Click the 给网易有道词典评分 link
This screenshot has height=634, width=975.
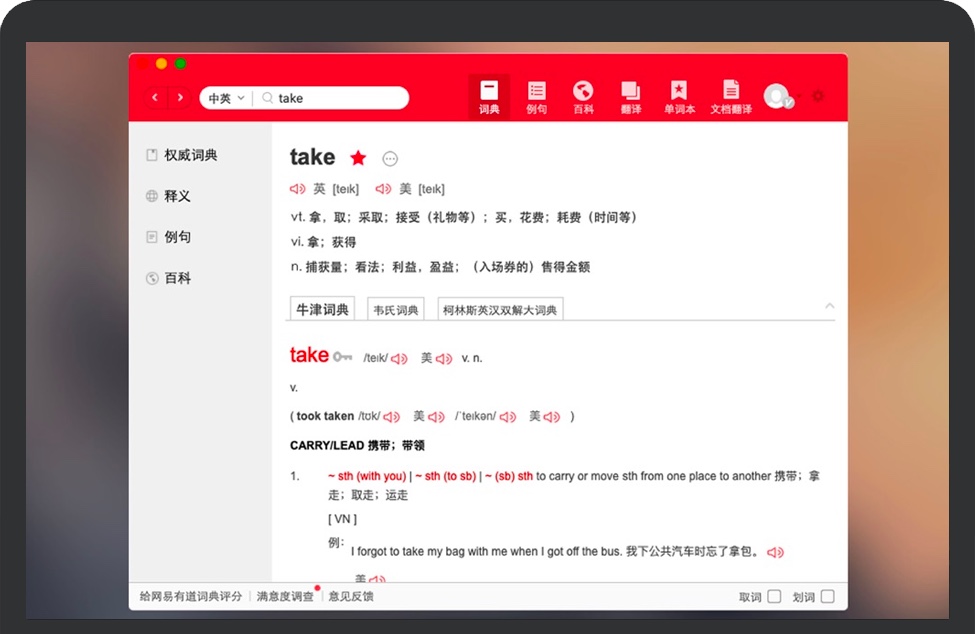[190, 597]
